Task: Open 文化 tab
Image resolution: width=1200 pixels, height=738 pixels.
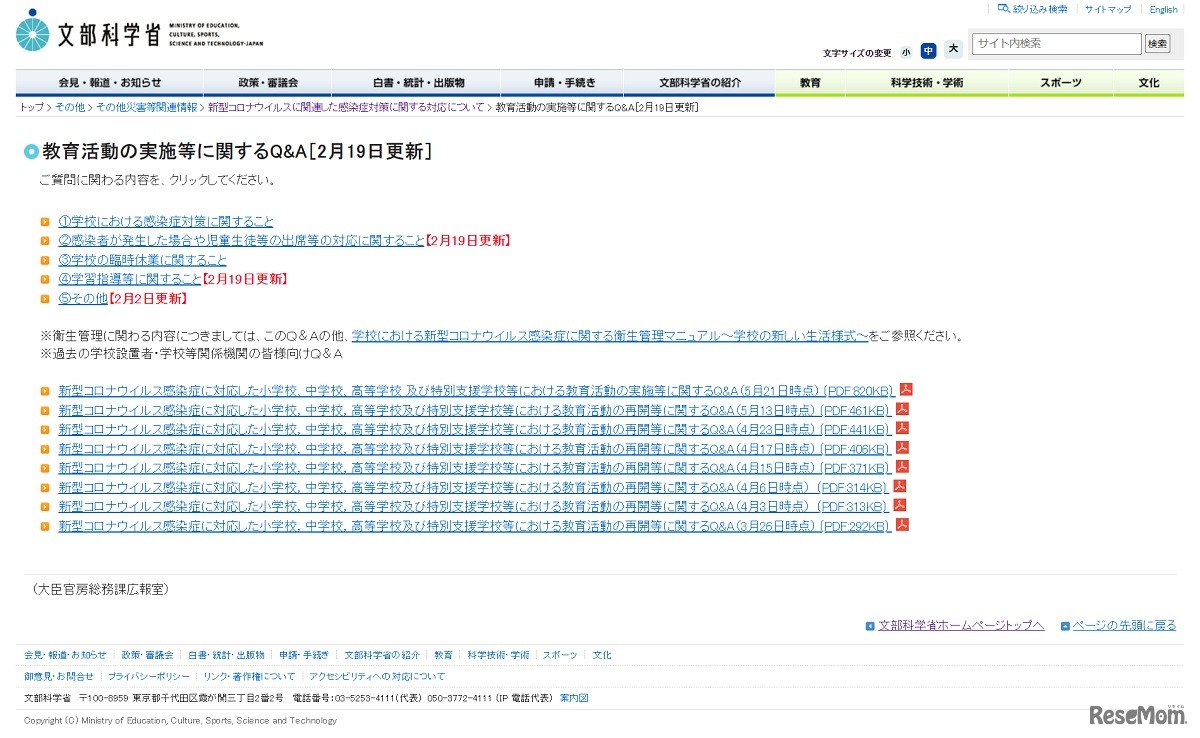Action: click(1149, 83)
